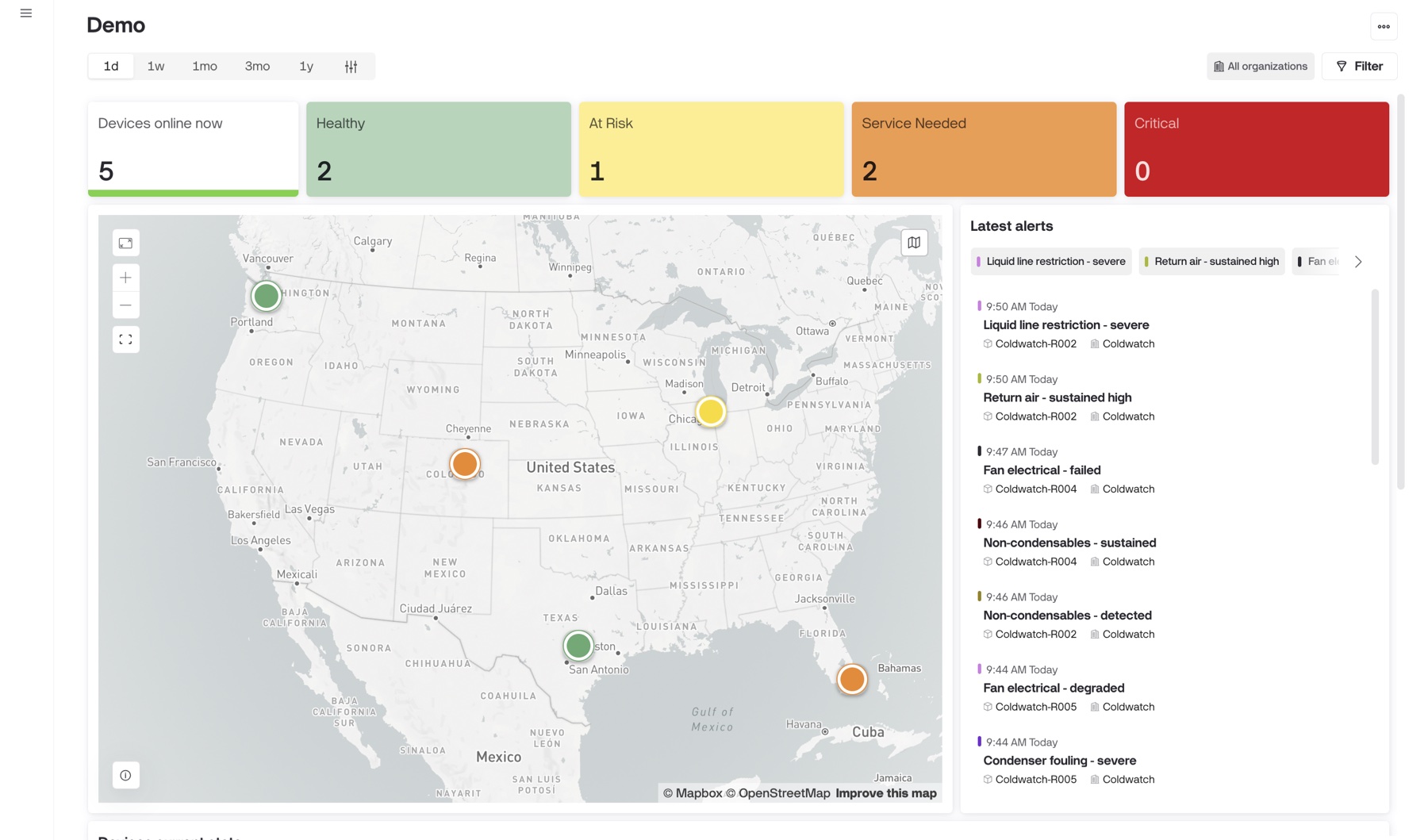Select the 1d time range tab
This screenshot has width=1428, height=840.
point(111,67)
